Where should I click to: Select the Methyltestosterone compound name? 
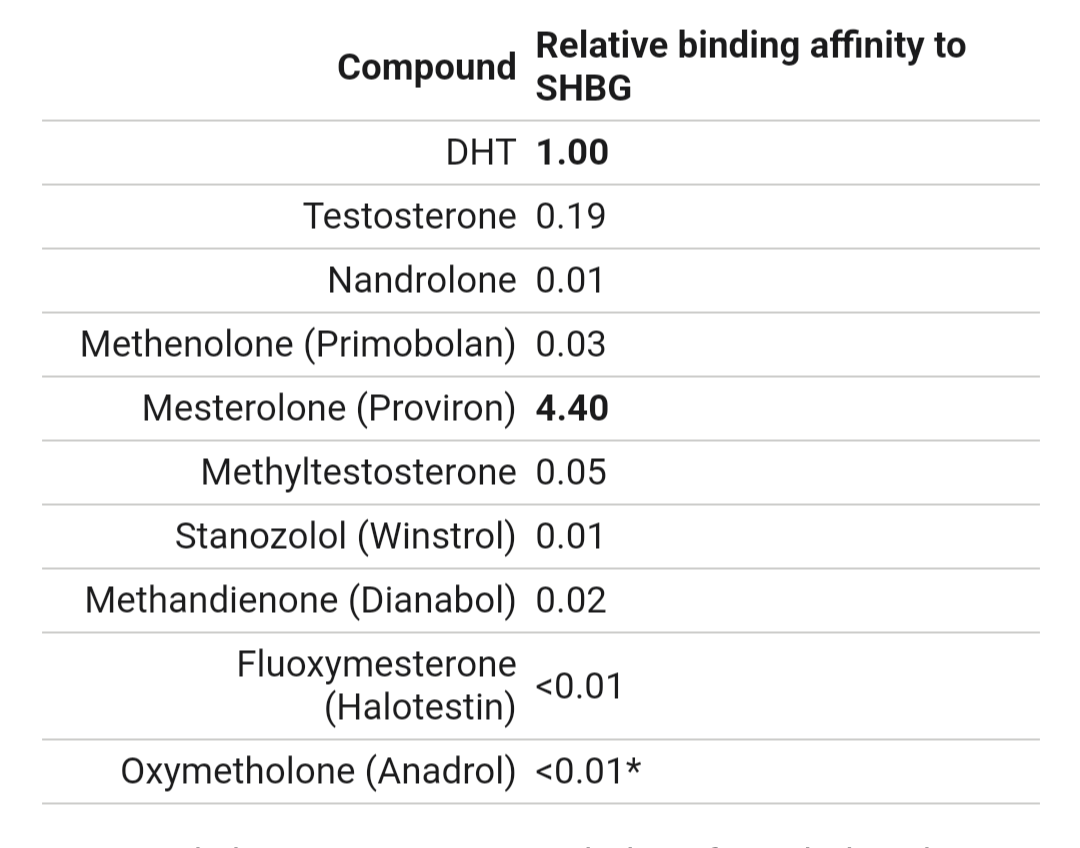(x=359, y=472)
